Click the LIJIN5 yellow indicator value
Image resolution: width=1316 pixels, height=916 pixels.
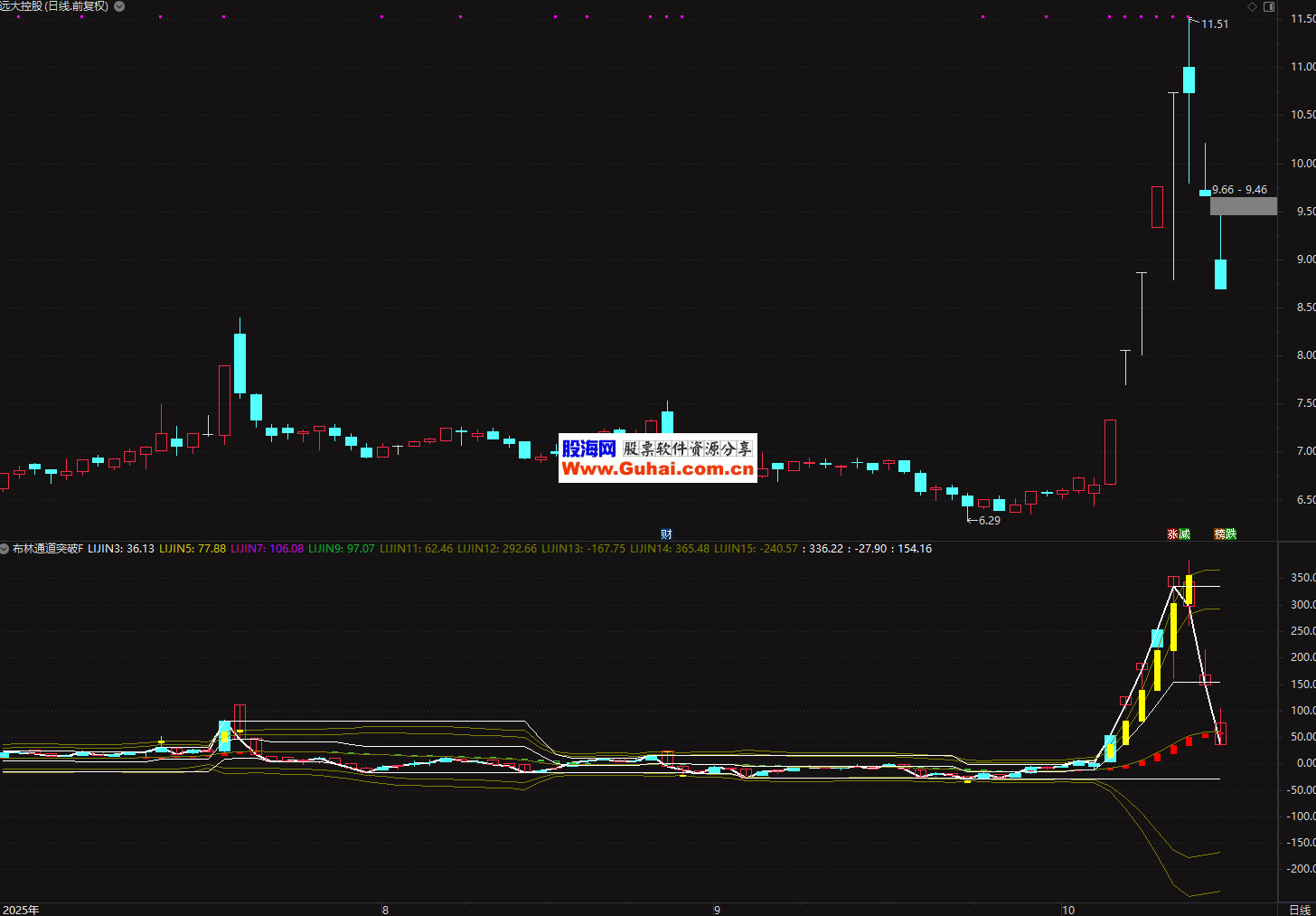(193, 549)
